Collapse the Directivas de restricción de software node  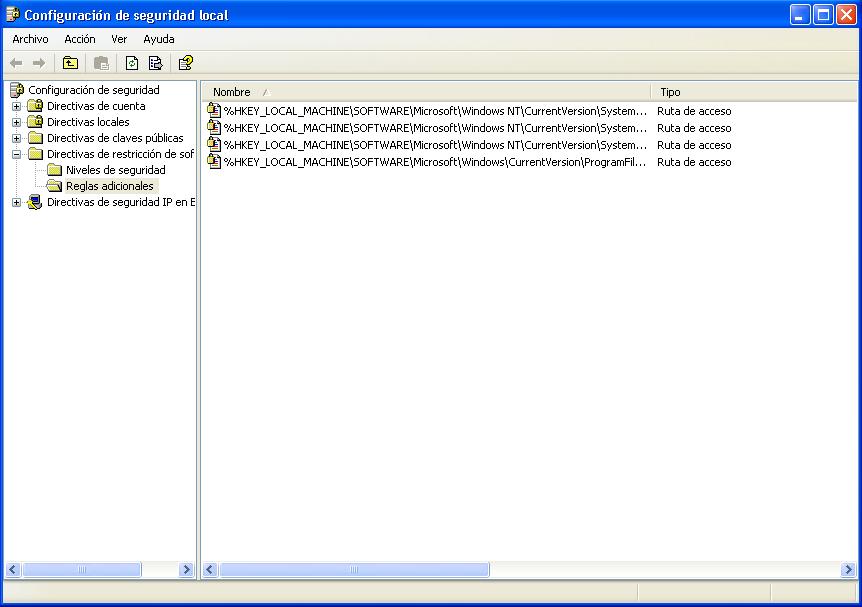[x=16, y=154]
